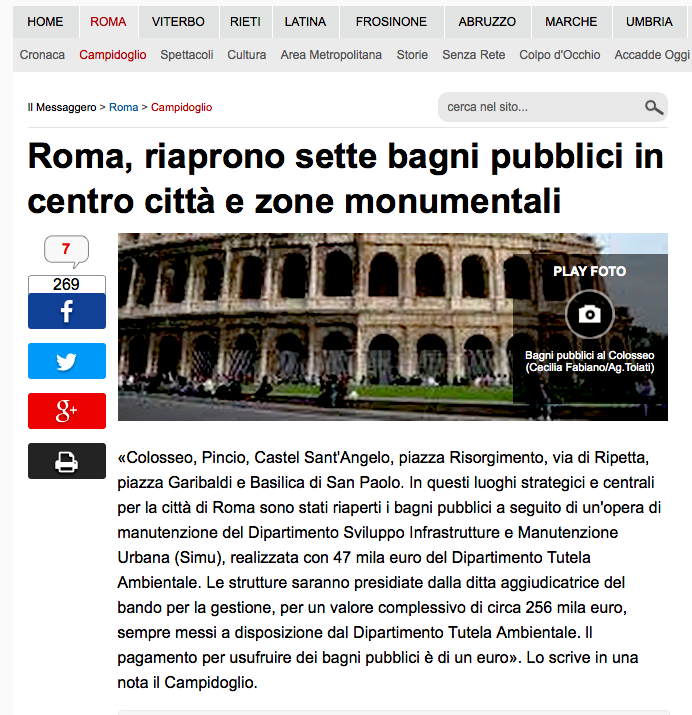Click the search magnifier icon
692x715 pixels.
point(654,107)
